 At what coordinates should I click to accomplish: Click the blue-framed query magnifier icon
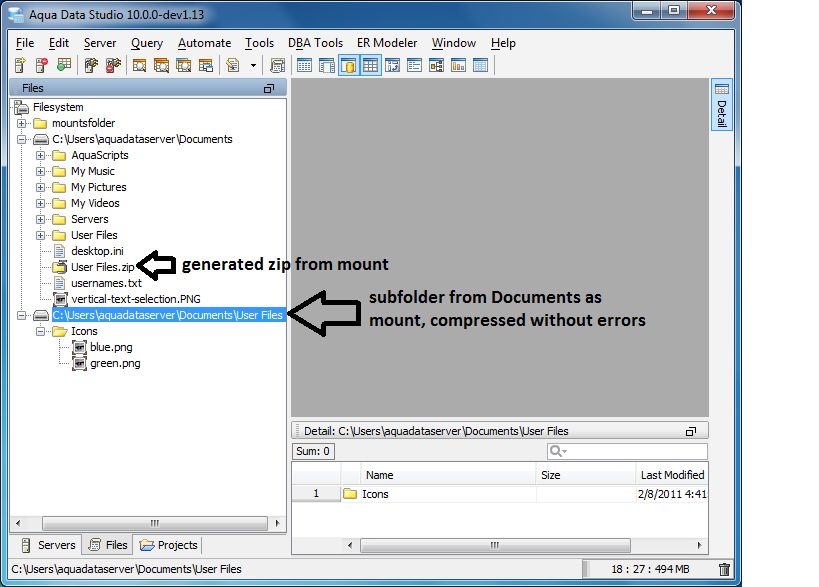coord(183,65)
